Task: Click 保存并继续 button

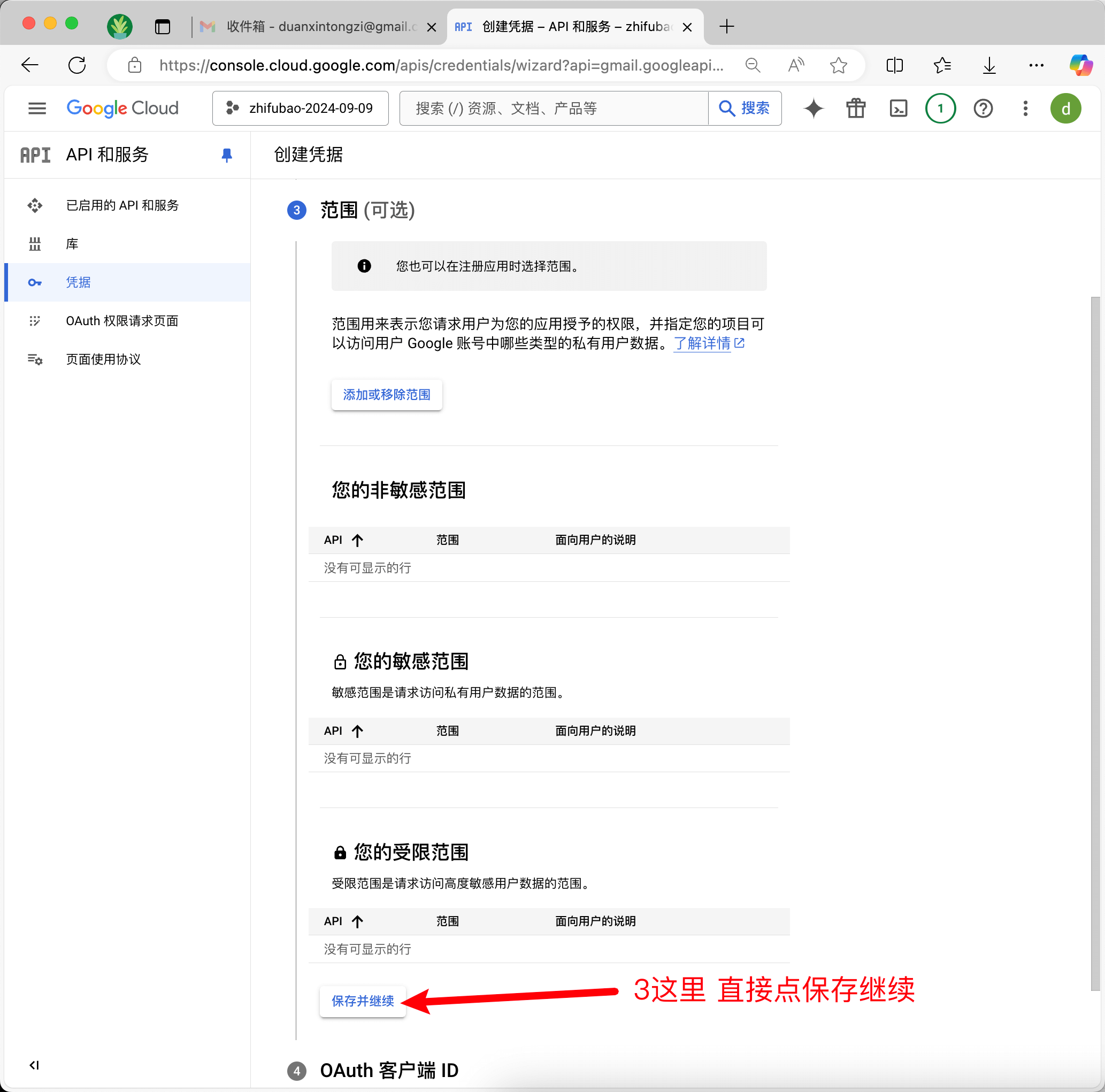Action: click(363, 1001)
